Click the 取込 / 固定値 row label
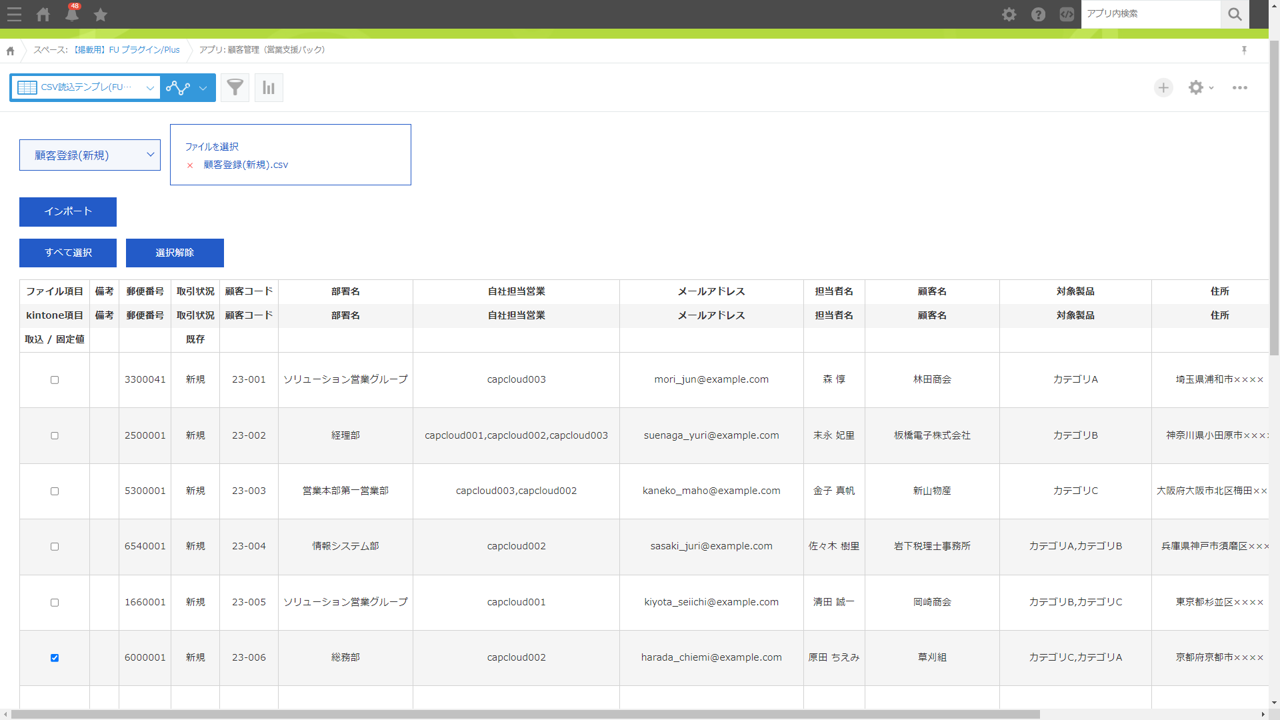 (55, 340)
